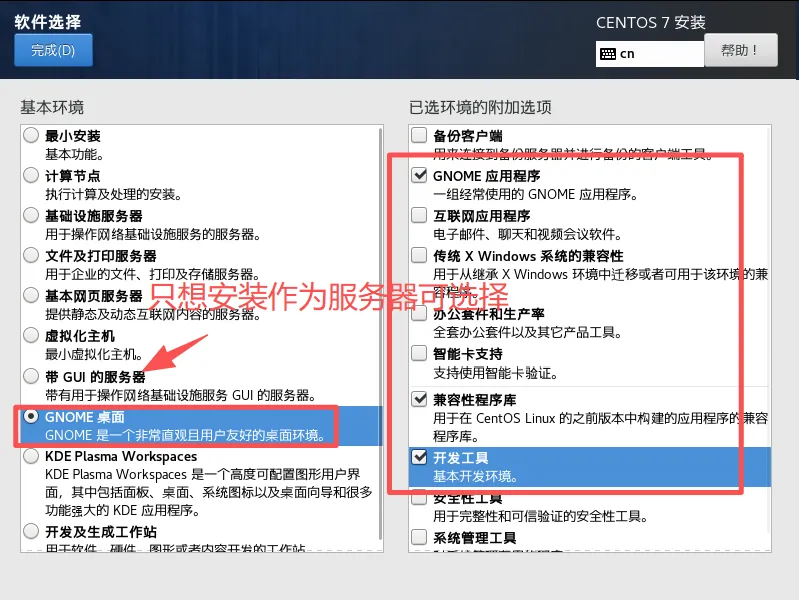Click 一组经常使用的 GNOME 应用程序 description
799x600 pixels.
pyautogui.click(x=536, y=194)
